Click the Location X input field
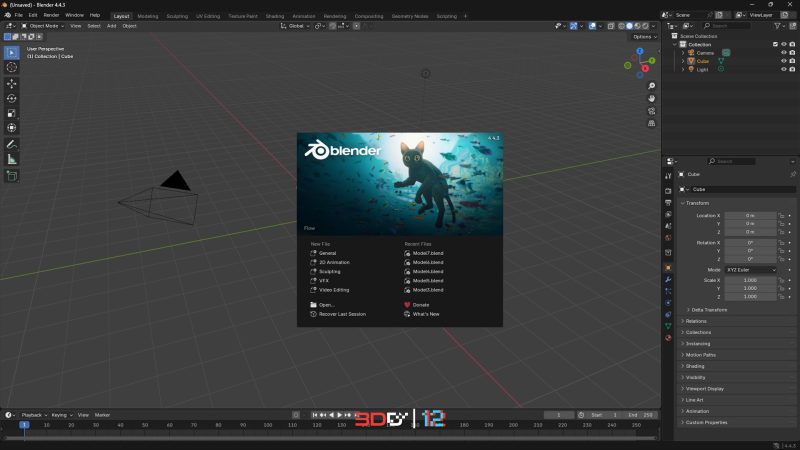Image resolution: width=800 pixels, height=450 pixels. click(x=752, y=215)
